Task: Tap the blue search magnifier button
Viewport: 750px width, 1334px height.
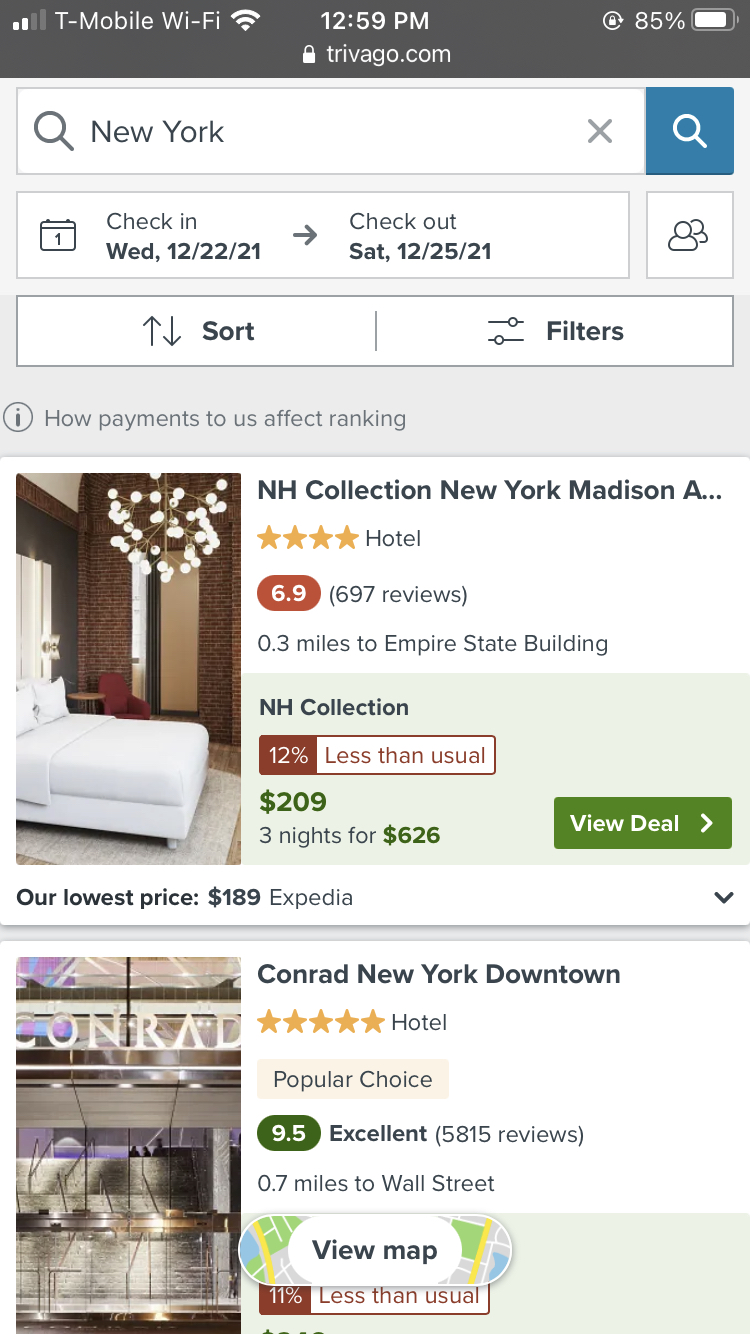Action: tap(689, 131)
